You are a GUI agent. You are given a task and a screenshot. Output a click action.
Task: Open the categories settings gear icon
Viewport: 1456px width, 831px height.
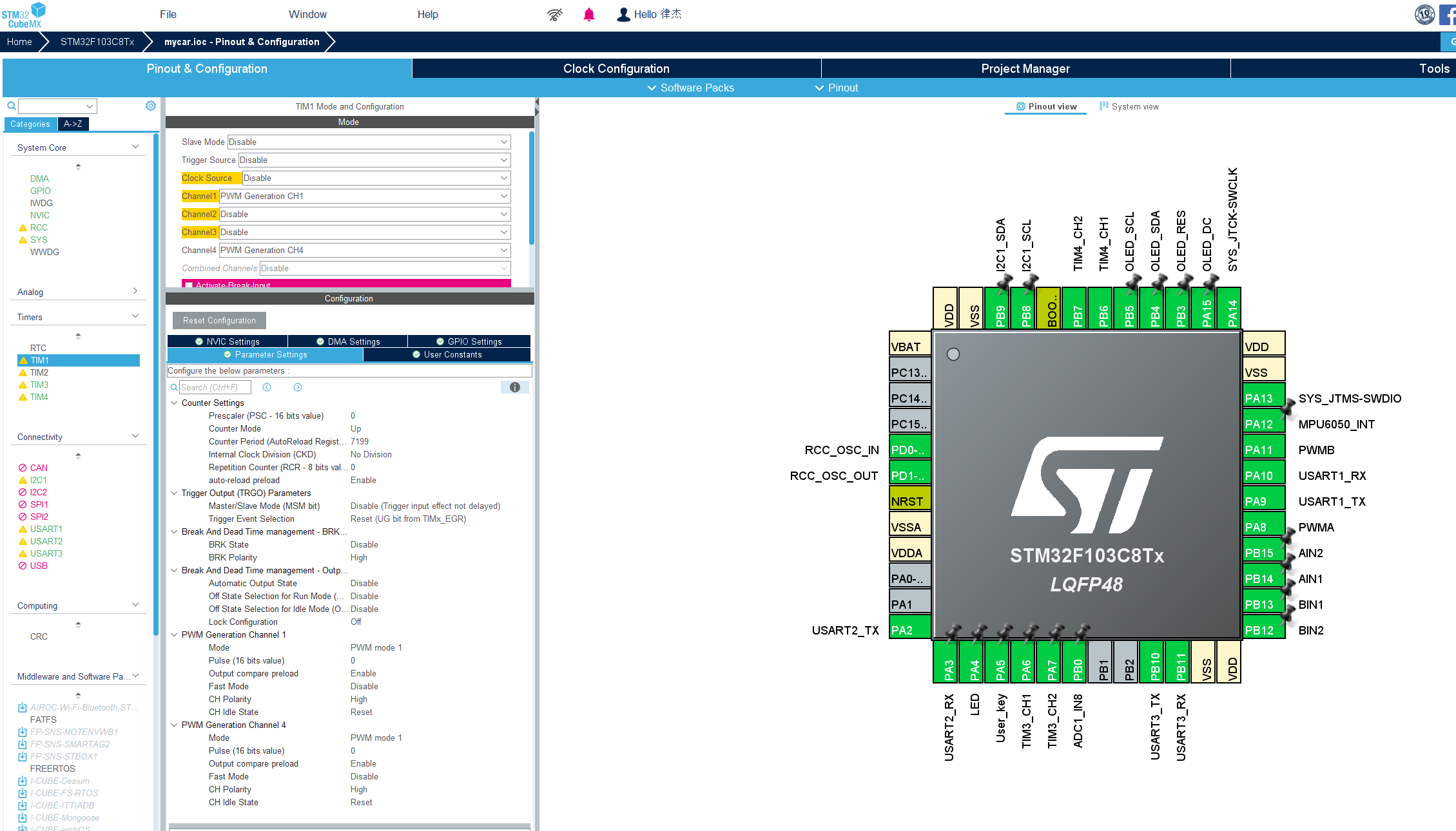pos(151,106)
